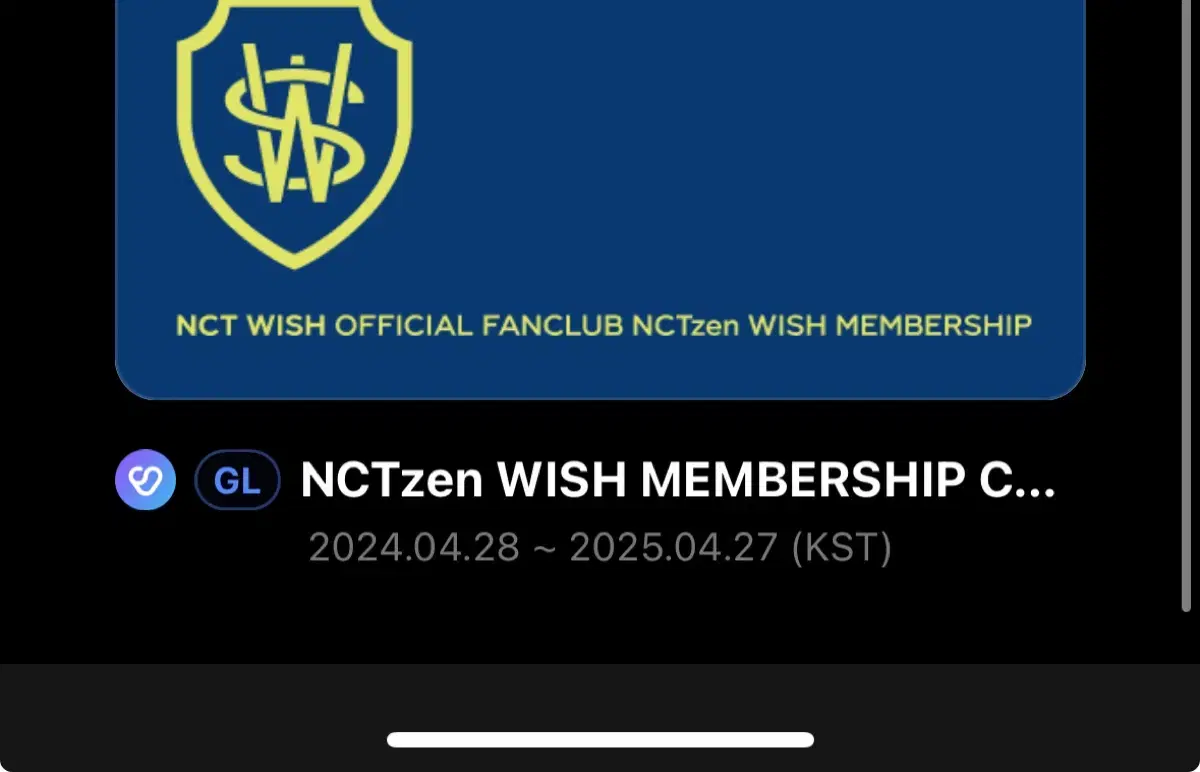Select the 2024.04.28 start date
The height and width of the screenshot is (772, 1200).
[x=414, y=548]
